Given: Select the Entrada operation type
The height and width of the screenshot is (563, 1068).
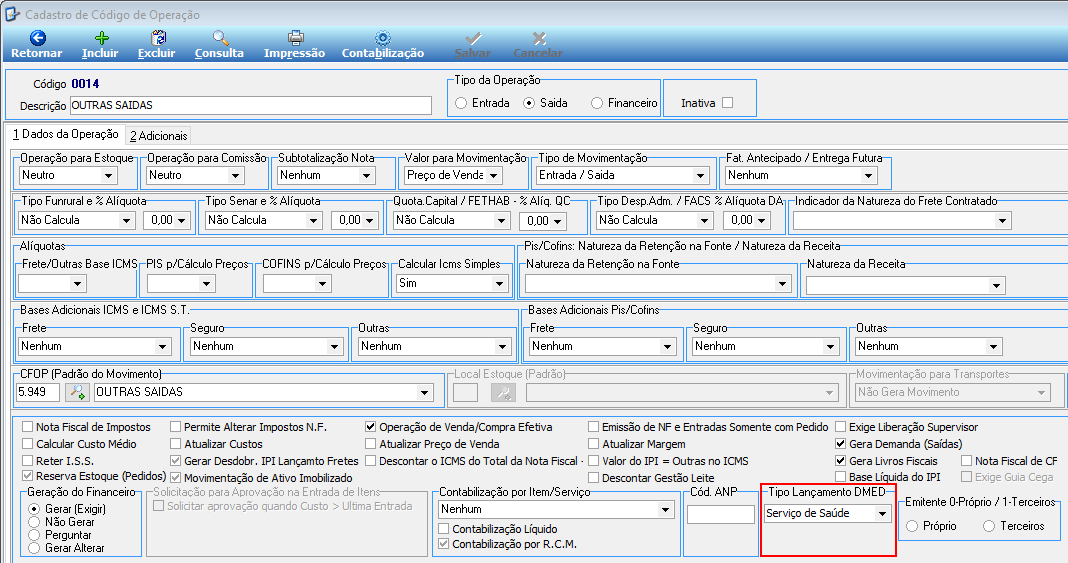Looking at the screenshot, I should pyautogui.click(x=462, y=103).
